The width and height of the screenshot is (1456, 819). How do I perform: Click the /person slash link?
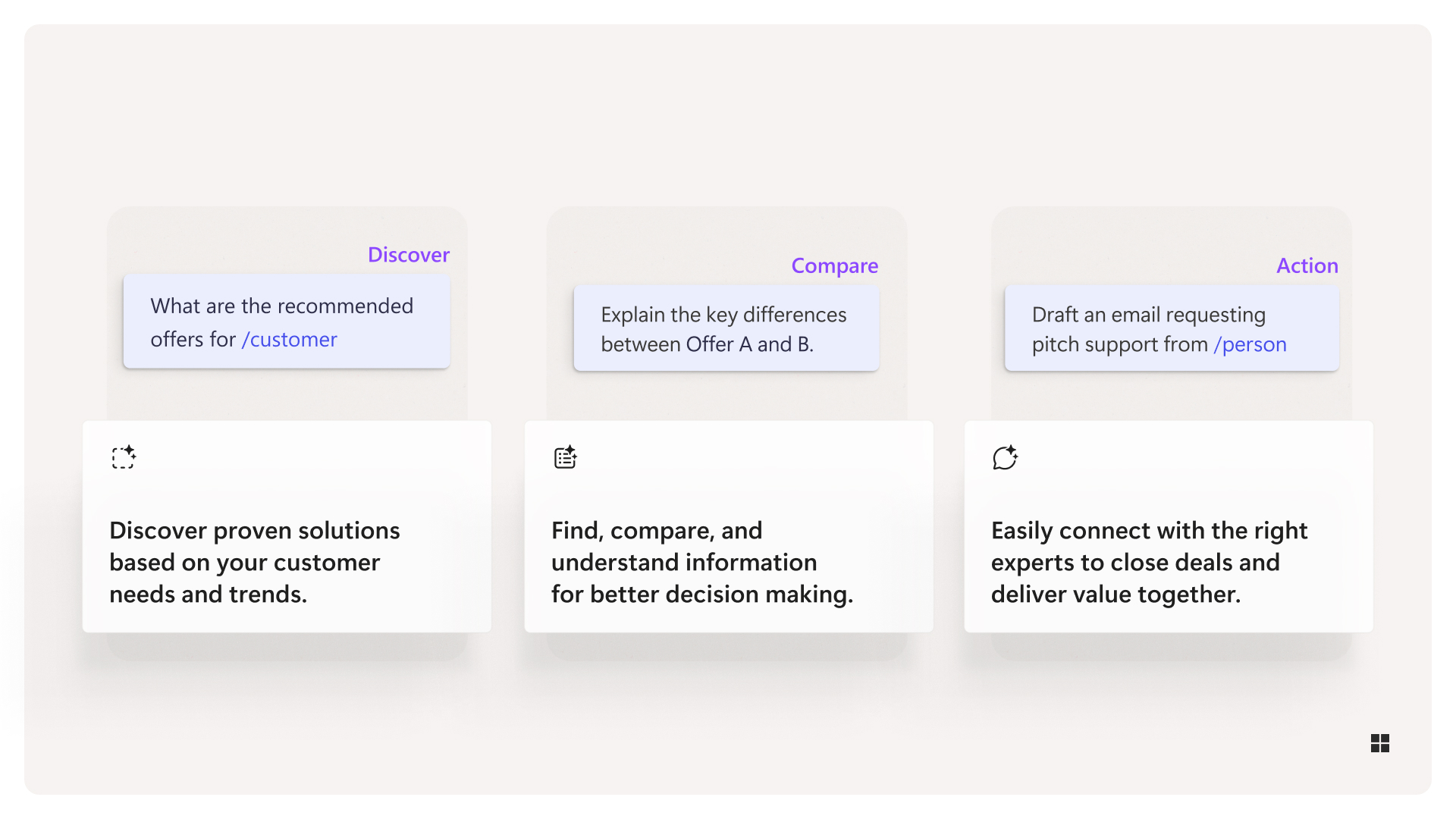click(x=1250, y=344)
